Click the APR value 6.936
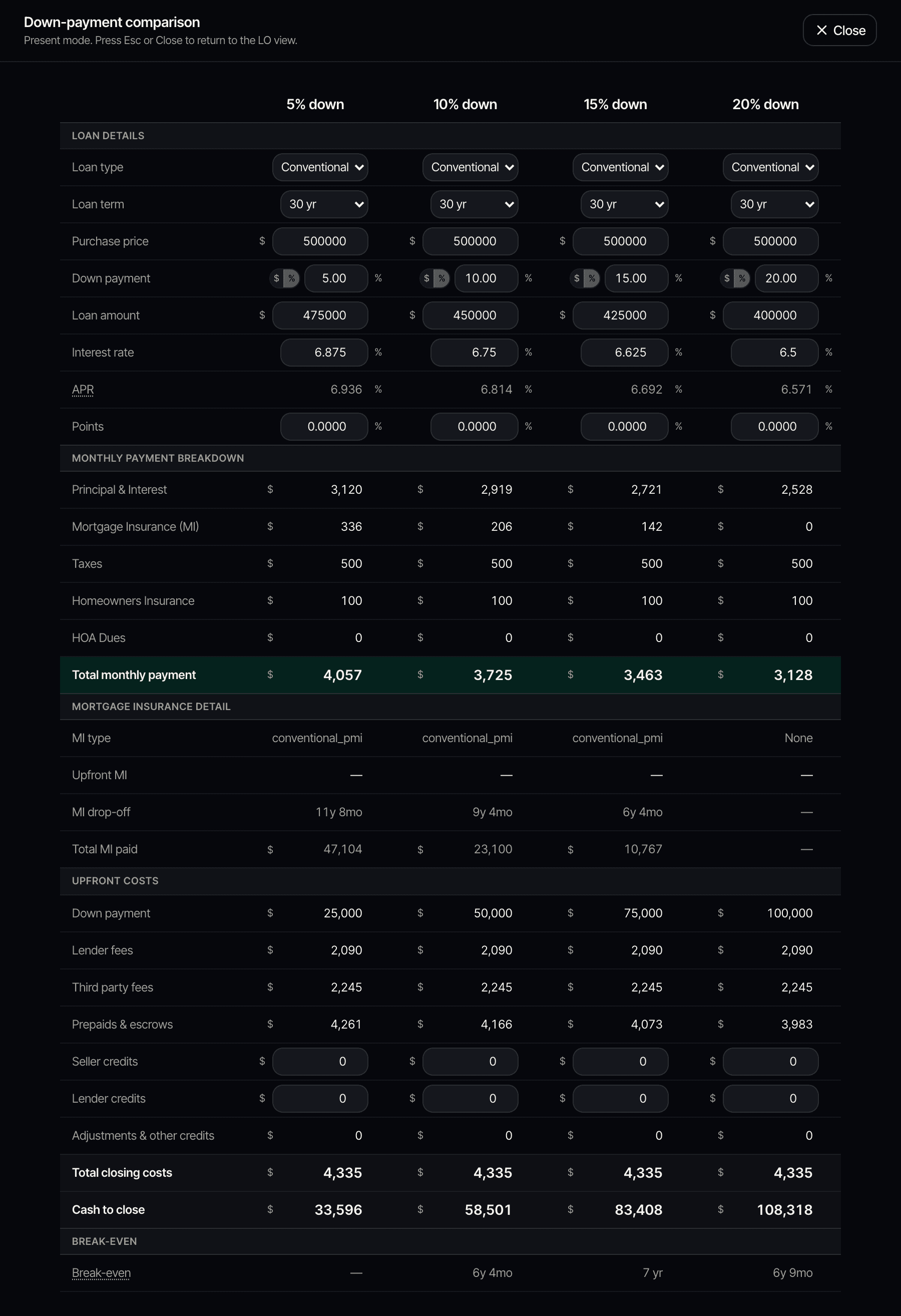 point(346,390)
